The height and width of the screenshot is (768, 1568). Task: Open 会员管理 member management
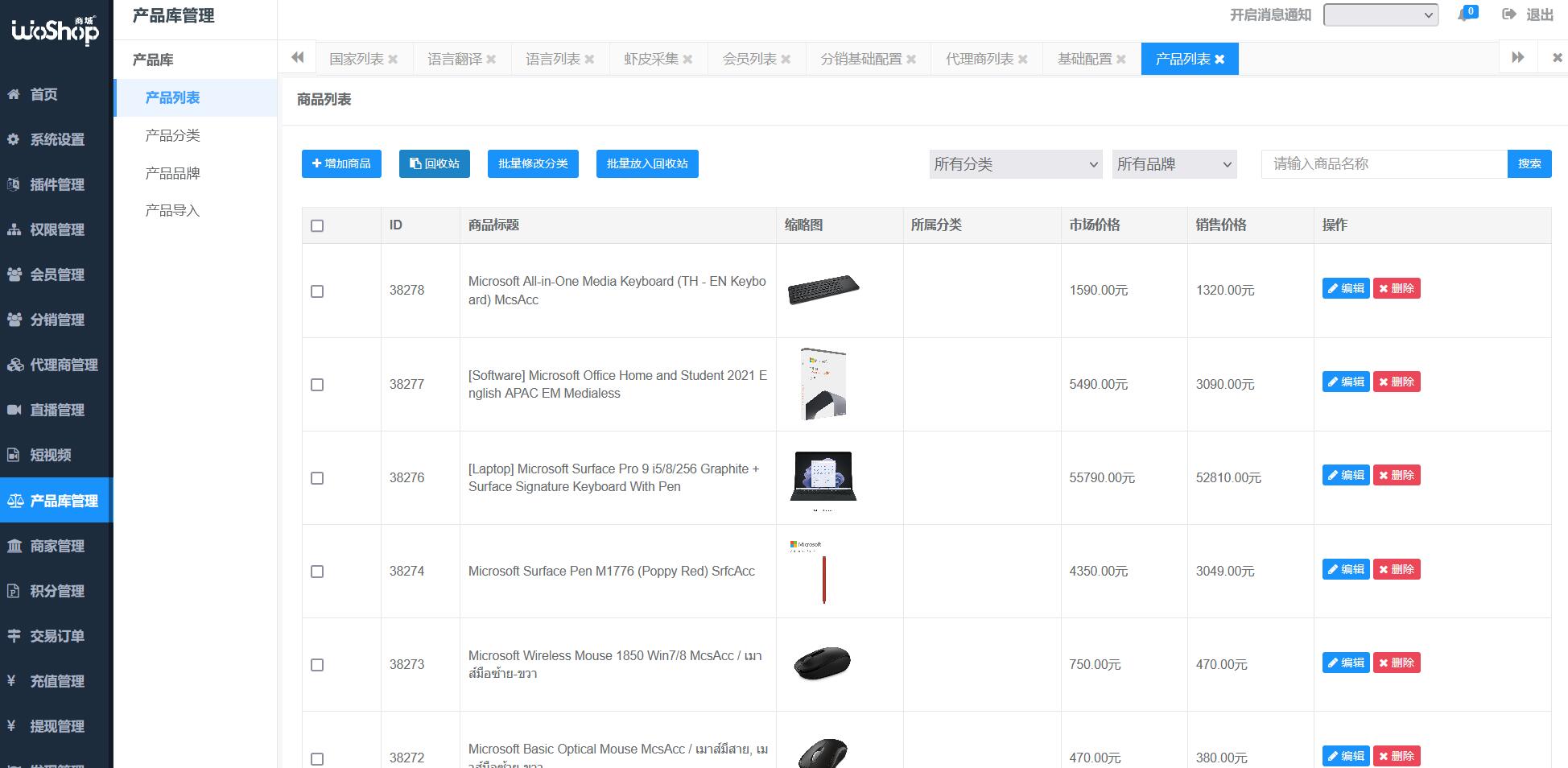point(56,275)
